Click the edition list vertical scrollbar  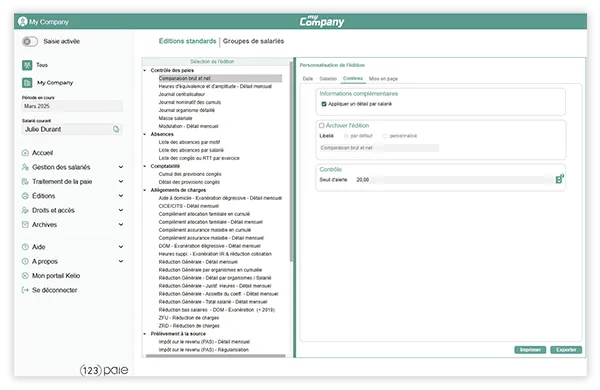[291, 161]
